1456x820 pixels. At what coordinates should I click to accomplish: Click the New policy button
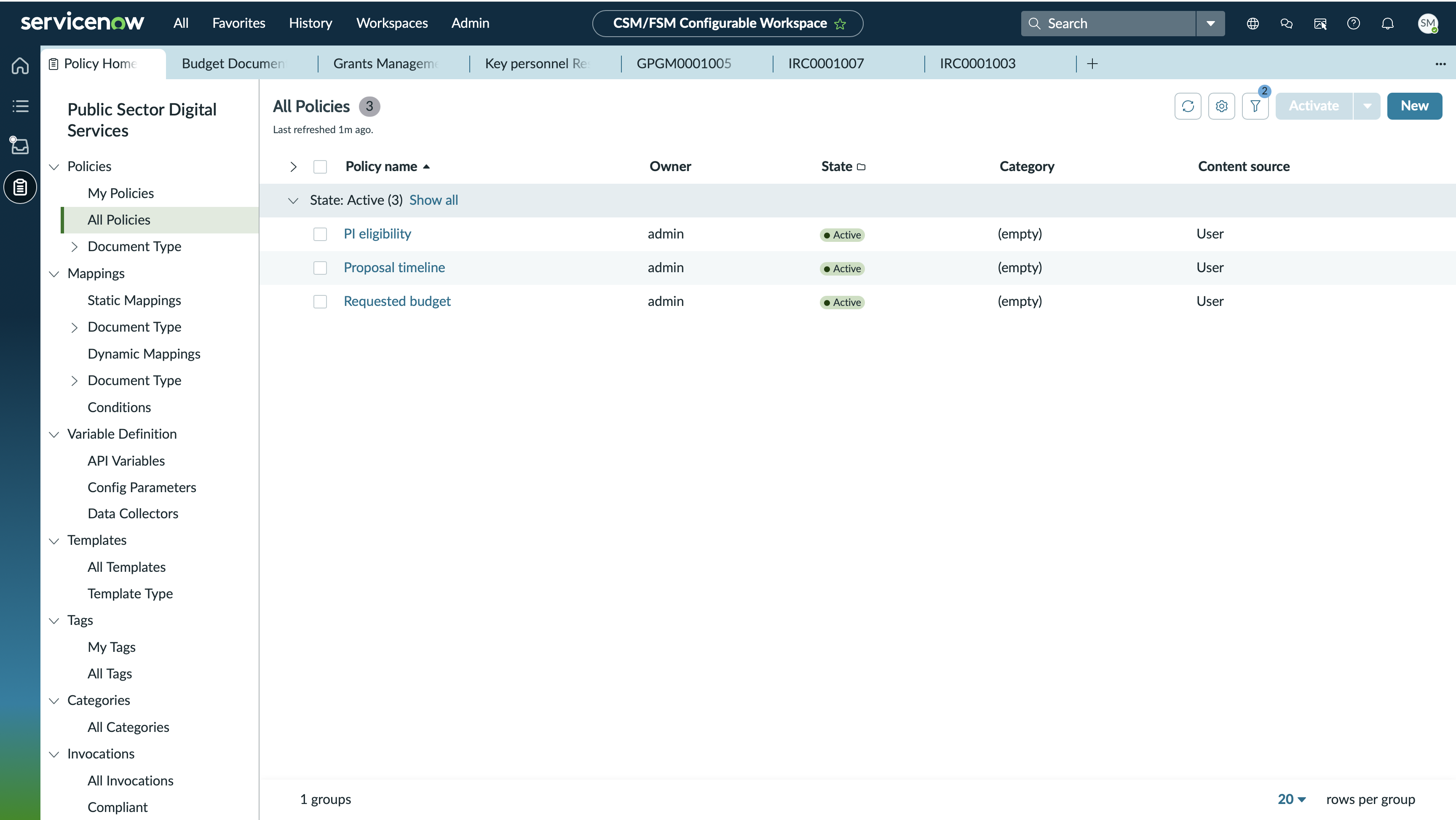click(x=1414, y=106)
